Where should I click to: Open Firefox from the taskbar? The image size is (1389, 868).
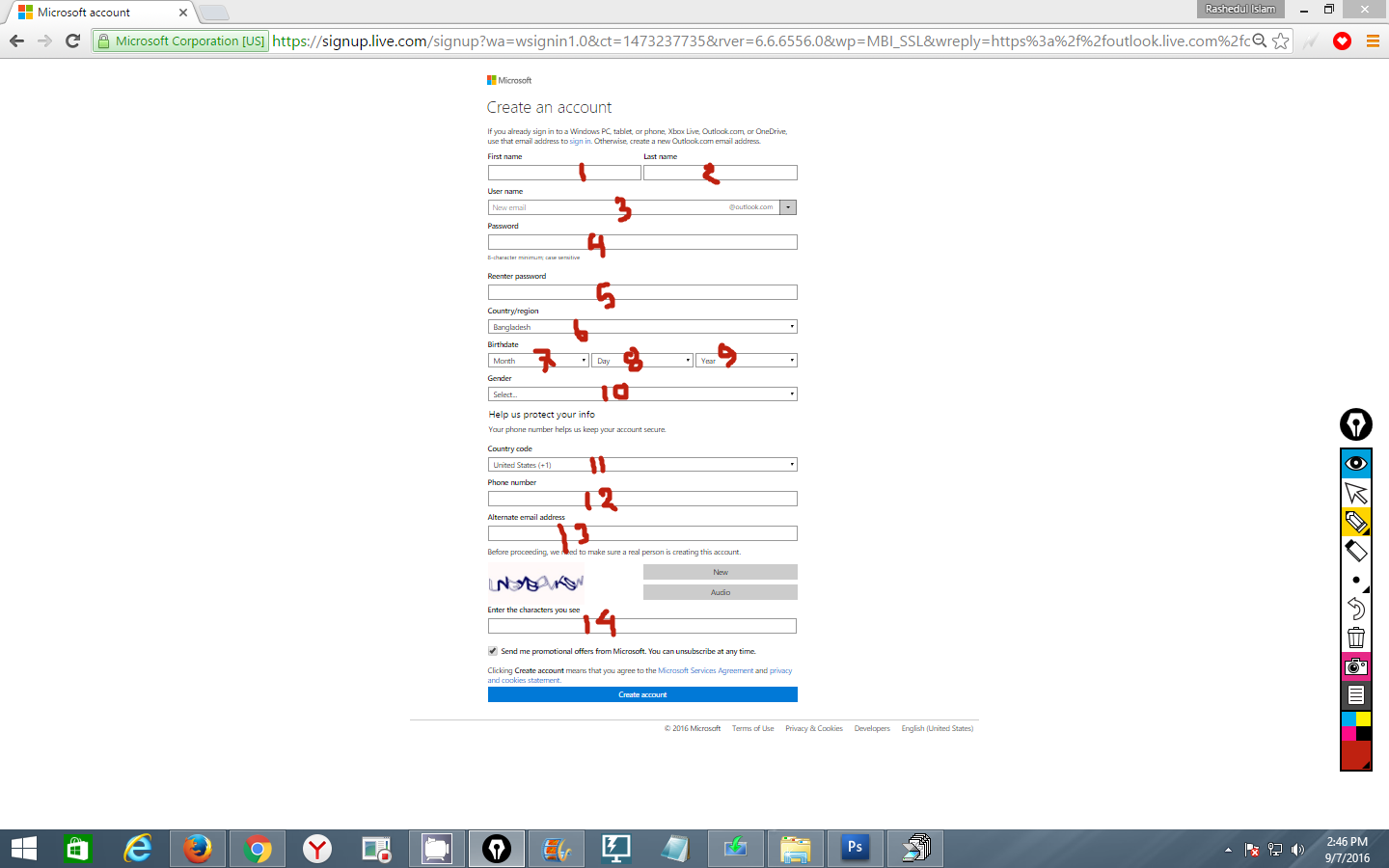[x=198, y=849]
